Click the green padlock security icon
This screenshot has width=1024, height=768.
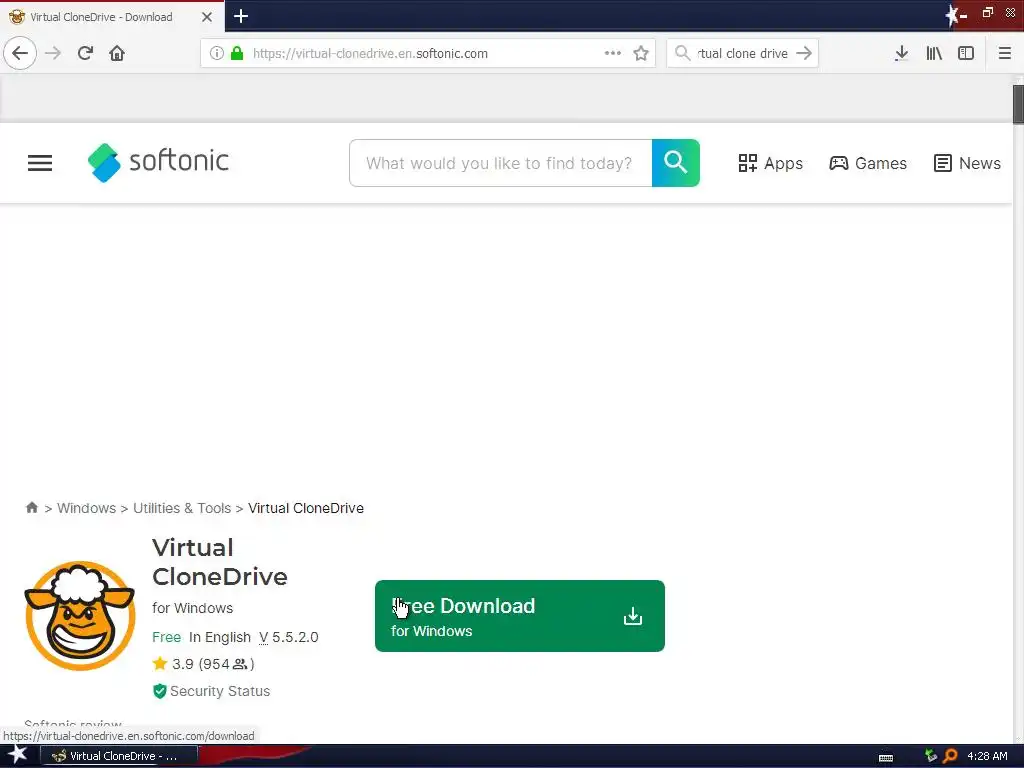tap(237, 53)
